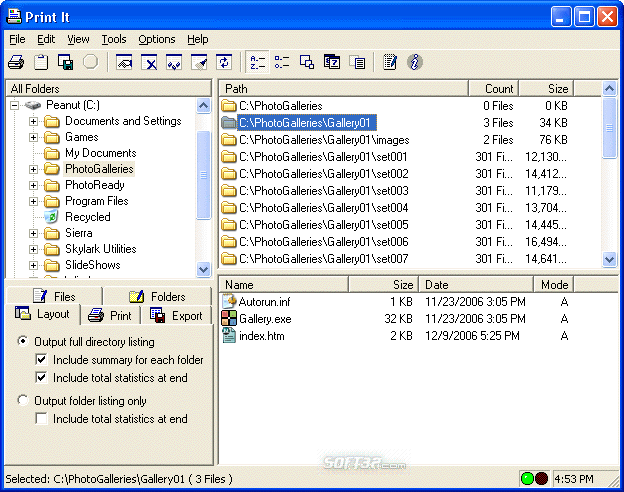Image resolution: width=624 pixels, height=492 pixels.
Task: Uncheck Include summary for each folder
Action: (x=41, y=359)
